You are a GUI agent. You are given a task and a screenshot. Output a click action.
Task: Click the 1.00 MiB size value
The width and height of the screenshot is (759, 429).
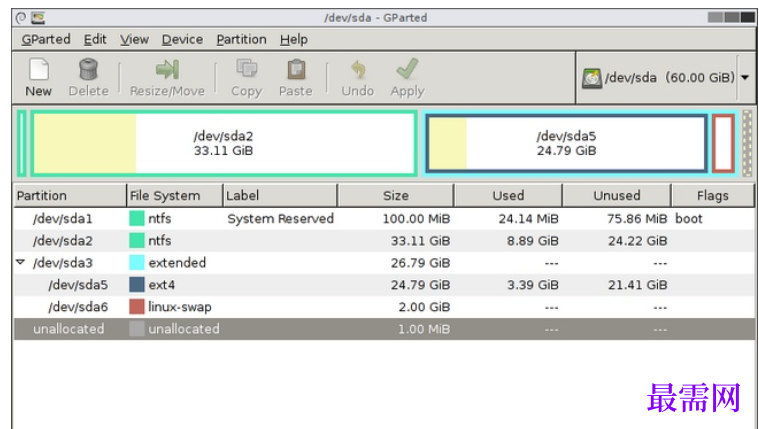point(424,329)
